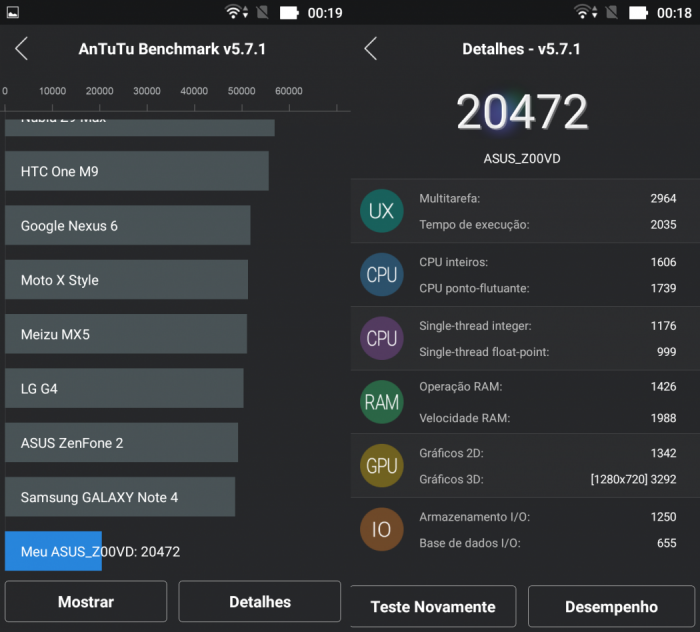
Task: Select the blue Meu ASUS_Z00VD bar
Action: tap(54, 551)
